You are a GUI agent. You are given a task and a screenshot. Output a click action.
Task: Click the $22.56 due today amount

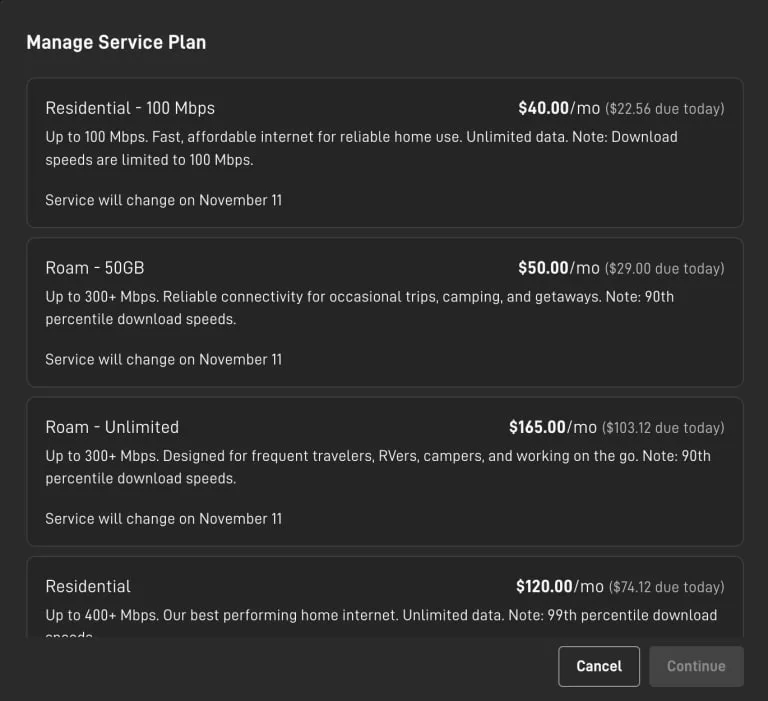(665, 109)
